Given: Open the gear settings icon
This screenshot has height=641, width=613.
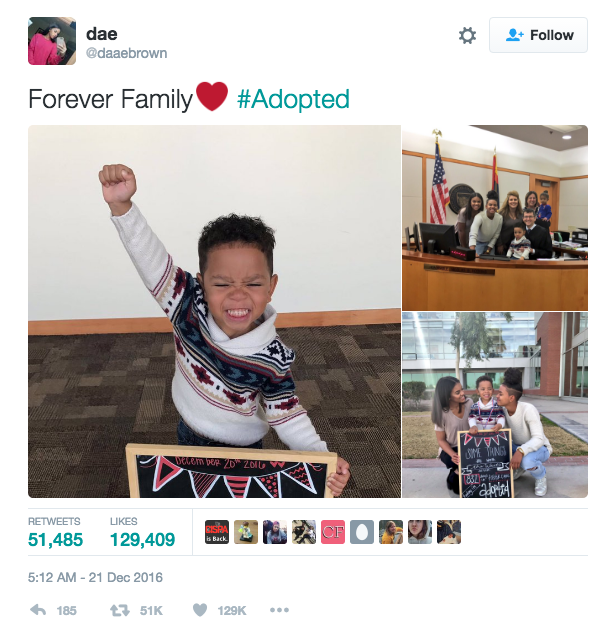Looking at the screenshot, I should click(467, 36).
